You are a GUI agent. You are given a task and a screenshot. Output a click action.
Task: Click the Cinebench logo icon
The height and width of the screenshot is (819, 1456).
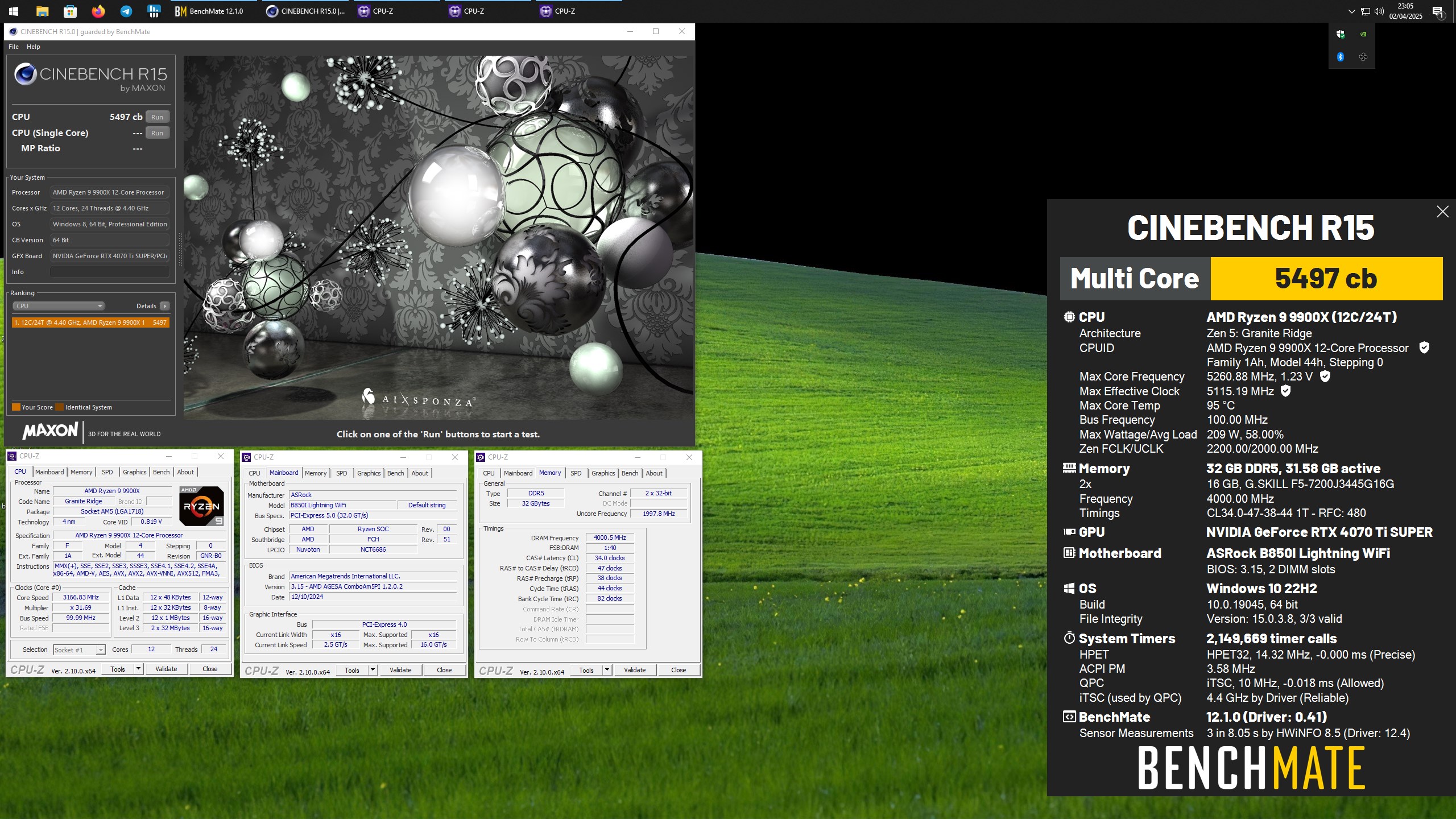(26, 74)
